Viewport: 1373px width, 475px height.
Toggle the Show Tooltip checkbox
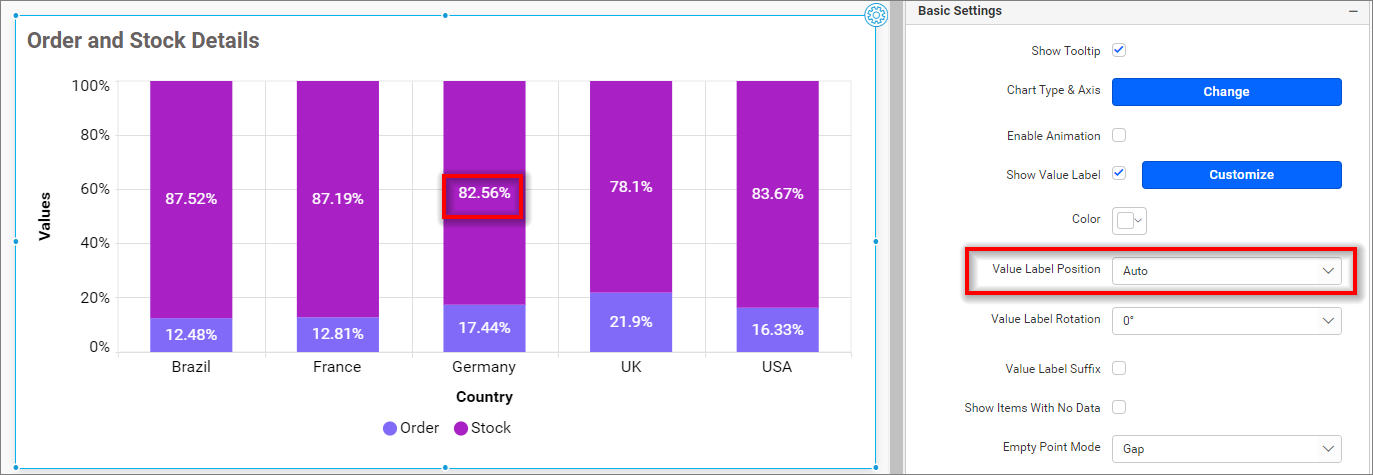click(x=1119, y=50)
